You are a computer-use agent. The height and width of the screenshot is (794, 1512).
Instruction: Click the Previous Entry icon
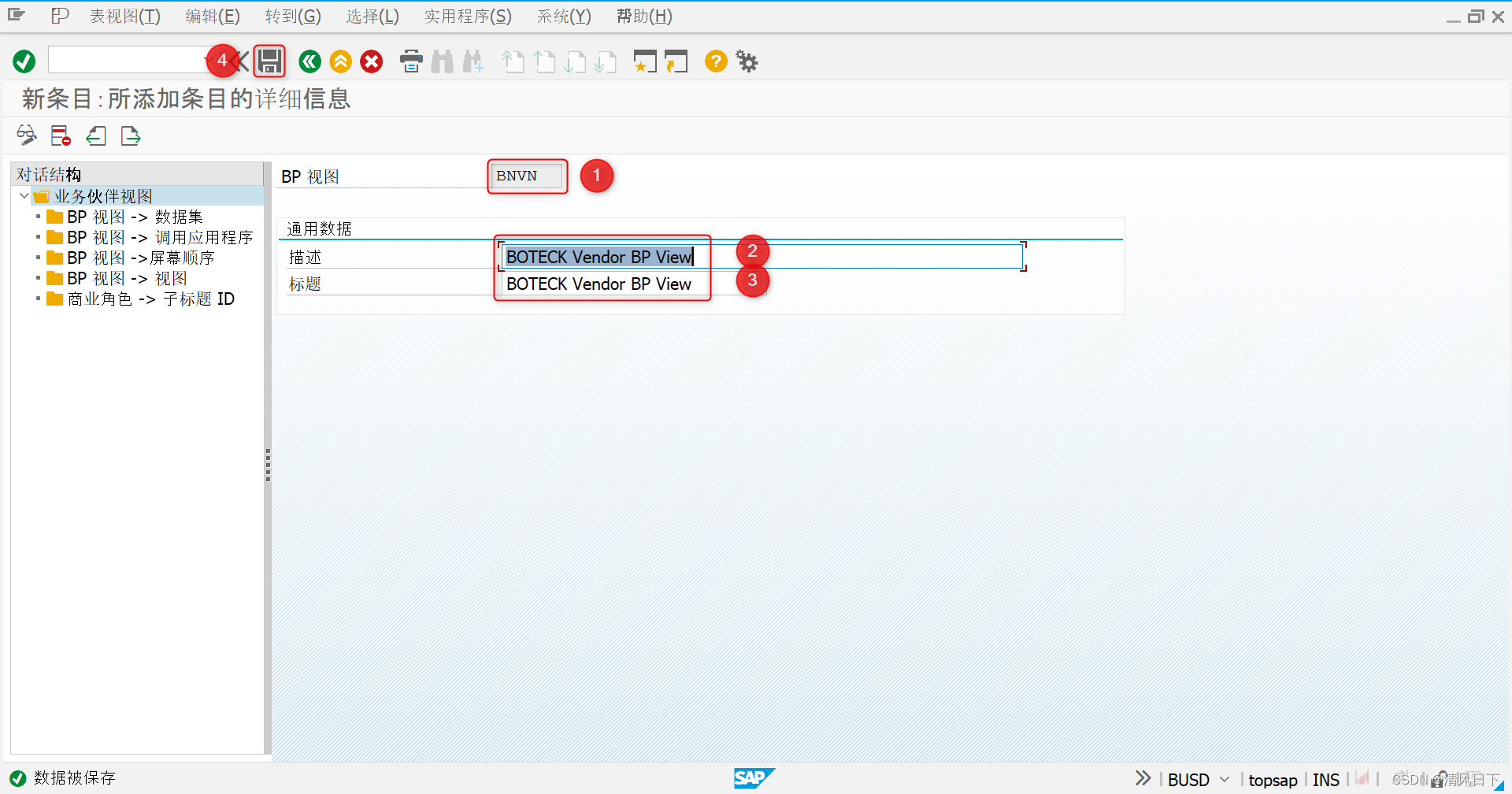tap(96, 136)
